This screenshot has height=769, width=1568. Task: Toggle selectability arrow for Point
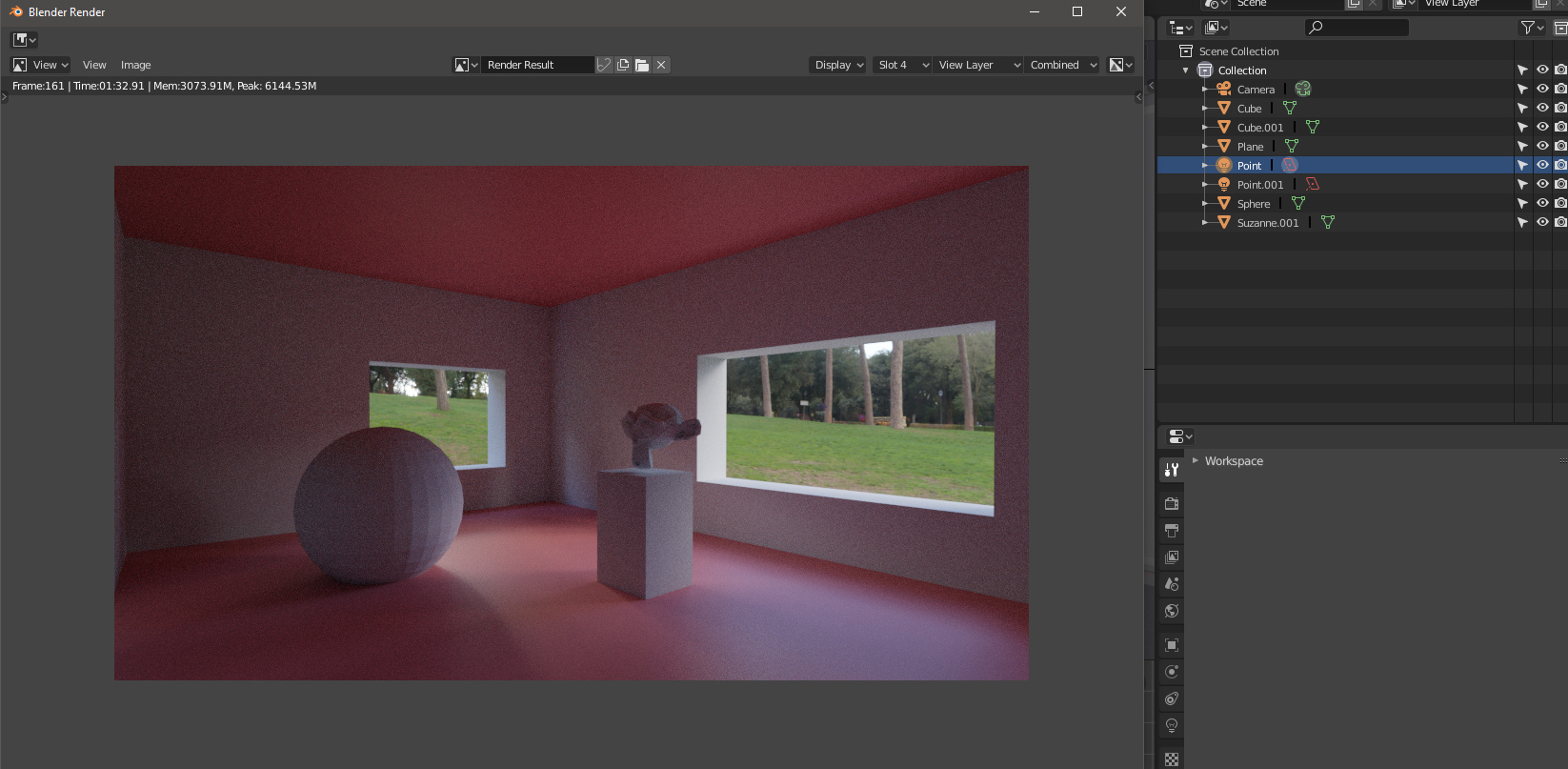coord(1522,165)
